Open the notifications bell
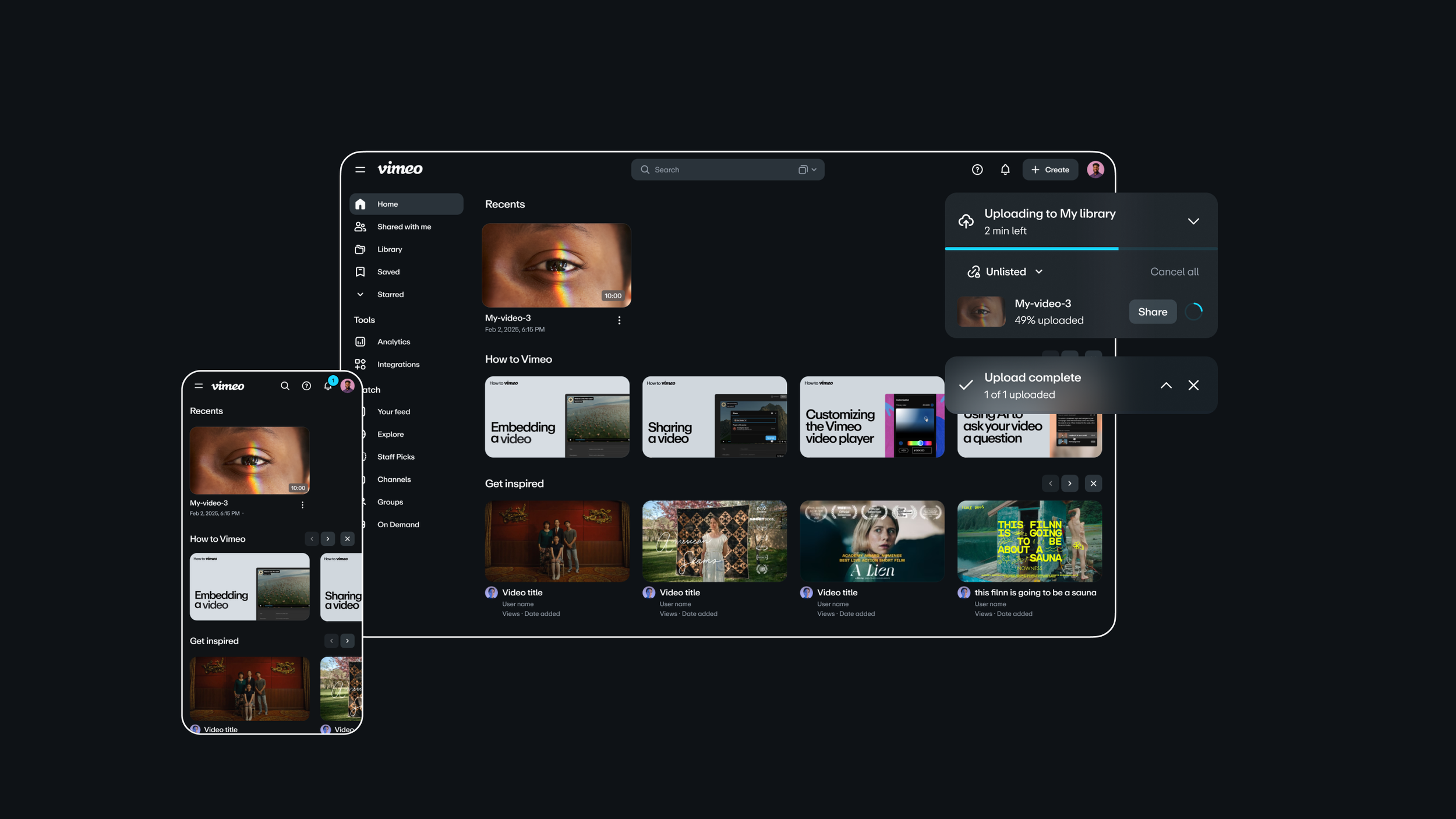Viewport: 1456px width, 819px height. pos(1005,170)
